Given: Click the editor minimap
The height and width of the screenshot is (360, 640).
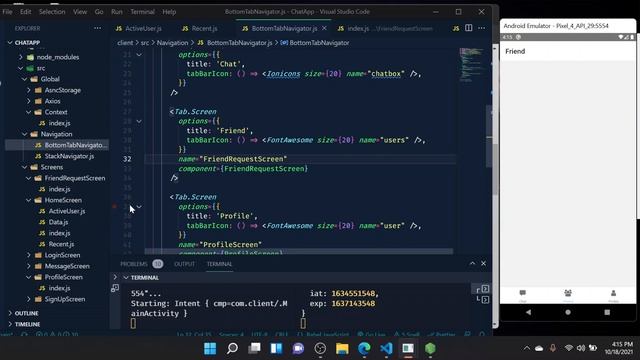Looking at the screenshot, I should coord(471,65).
